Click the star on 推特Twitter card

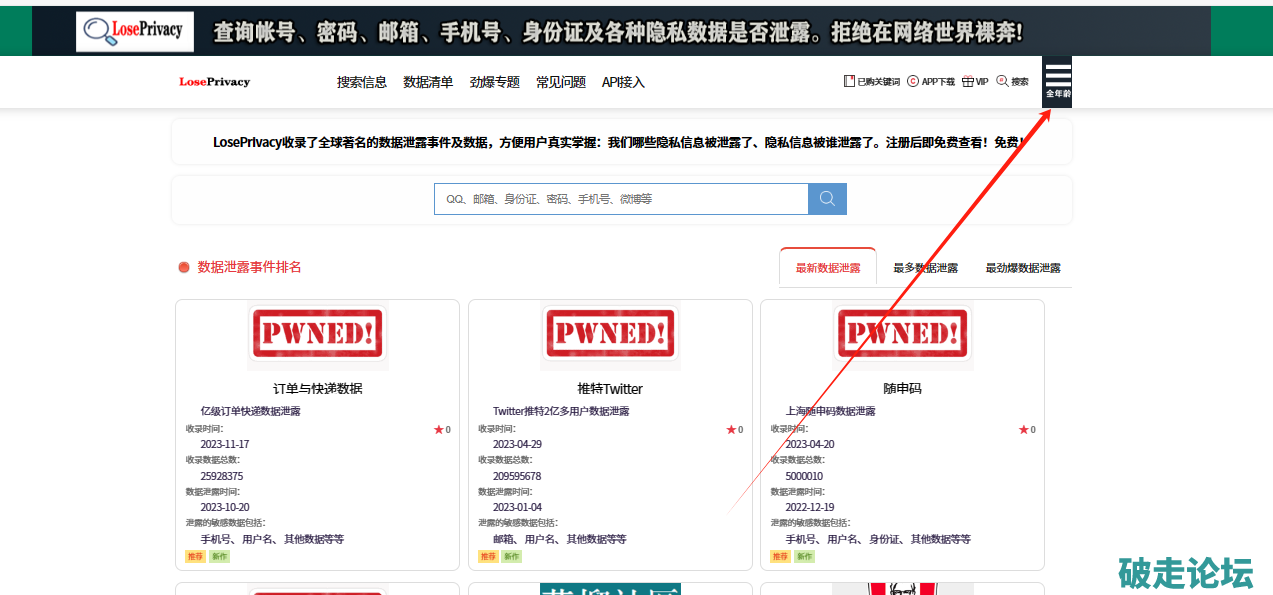pos(731,430)
